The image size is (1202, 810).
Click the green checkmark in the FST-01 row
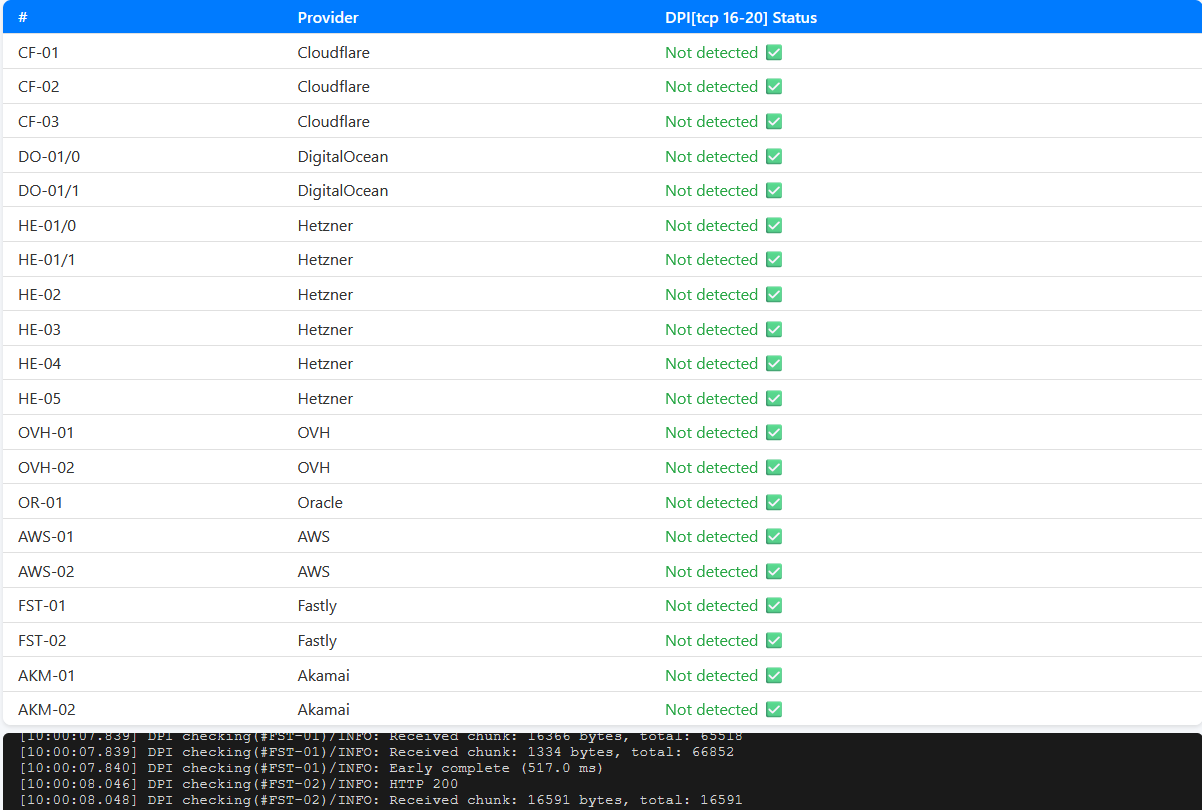click(773, 605)
